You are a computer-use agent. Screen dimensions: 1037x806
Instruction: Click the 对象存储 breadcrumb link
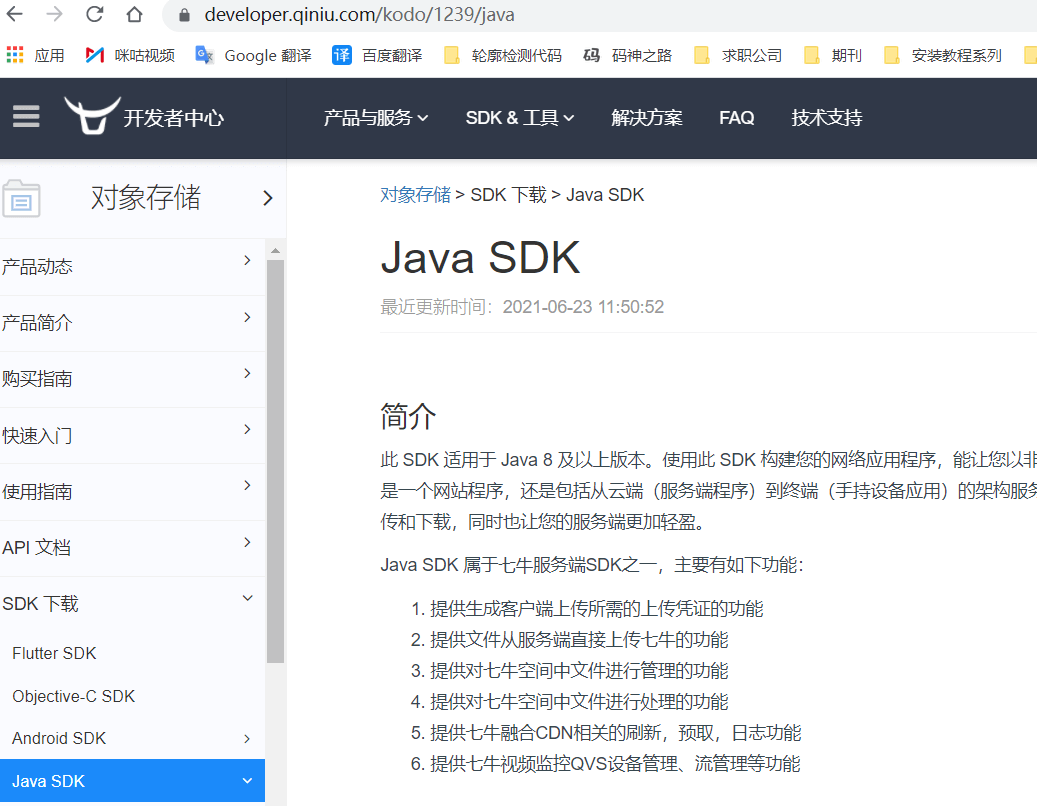[x=415, y=194]
